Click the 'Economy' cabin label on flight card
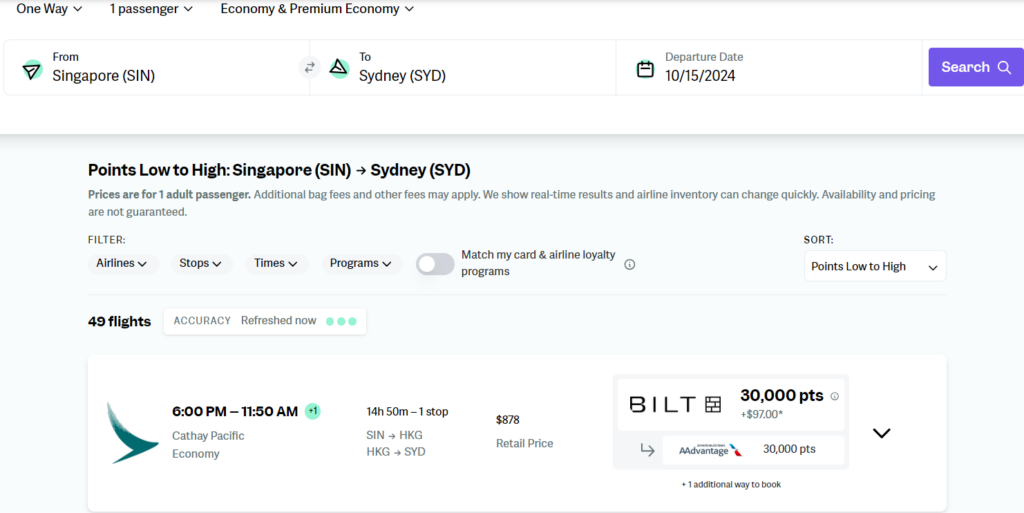The width and height of the screenshot is (1024, 513). coord(196,454)
